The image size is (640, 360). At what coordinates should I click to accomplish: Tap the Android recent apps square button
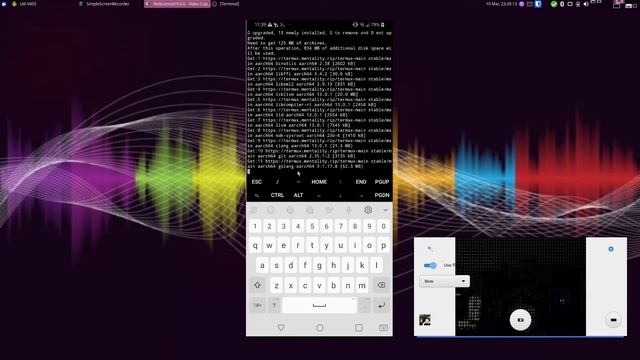(358, 328)
